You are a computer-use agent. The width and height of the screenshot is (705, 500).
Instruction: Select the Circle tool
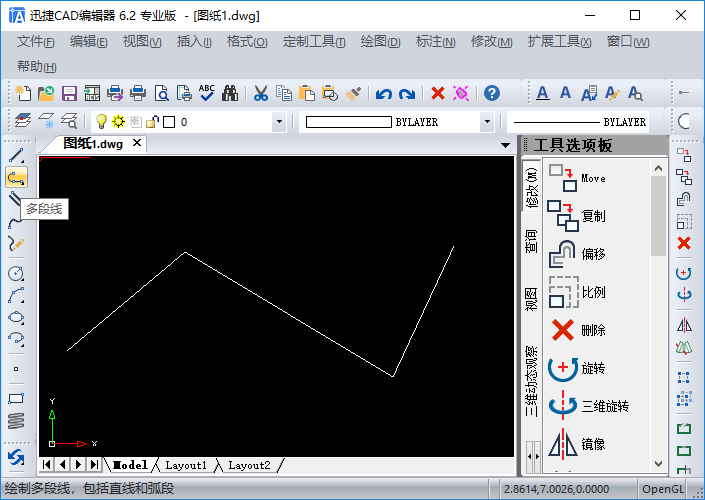pyautogui.click(x=16, y=273)
